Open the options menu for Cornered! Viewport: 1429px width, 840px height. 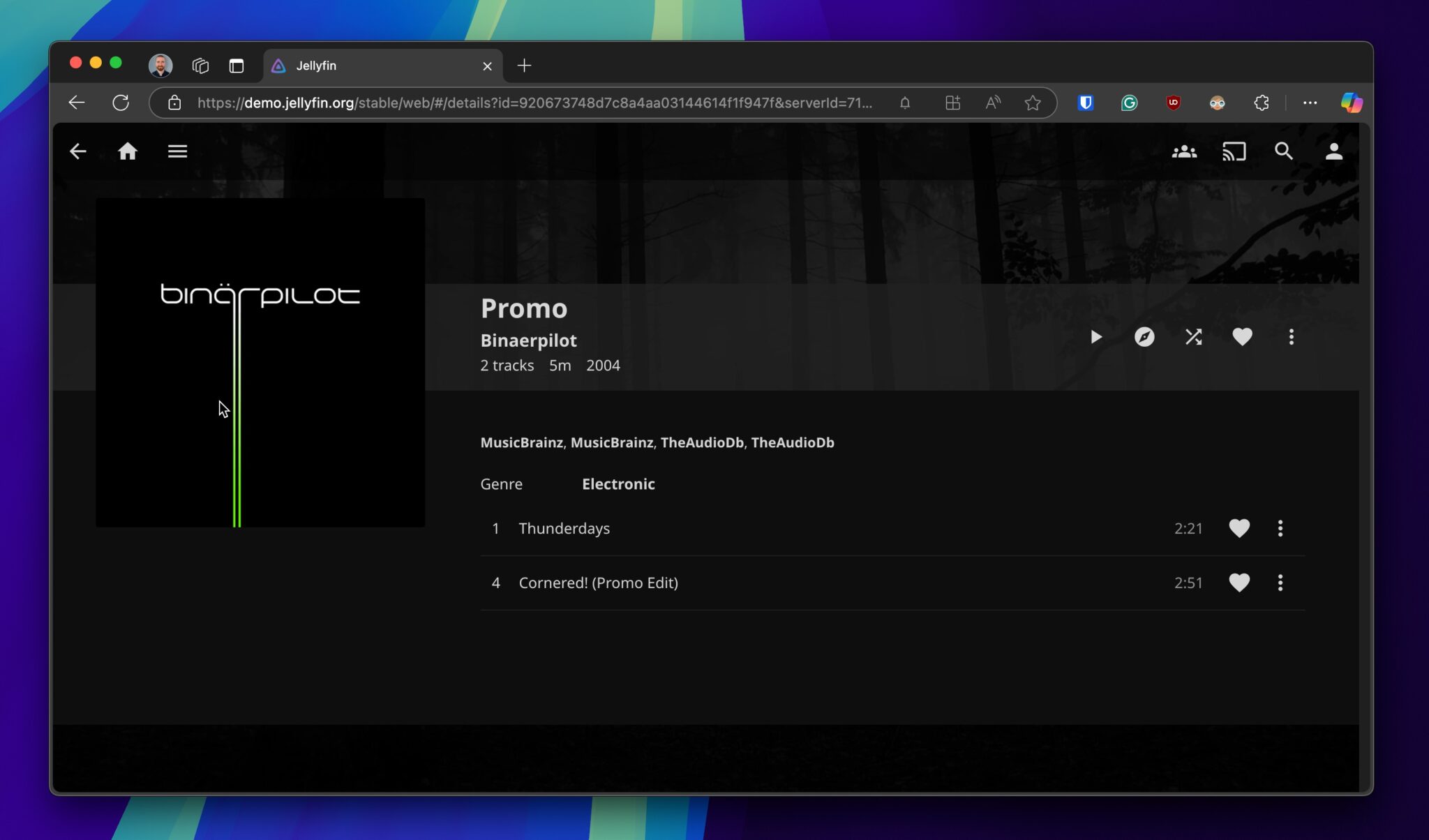[x=1281, y=583]
